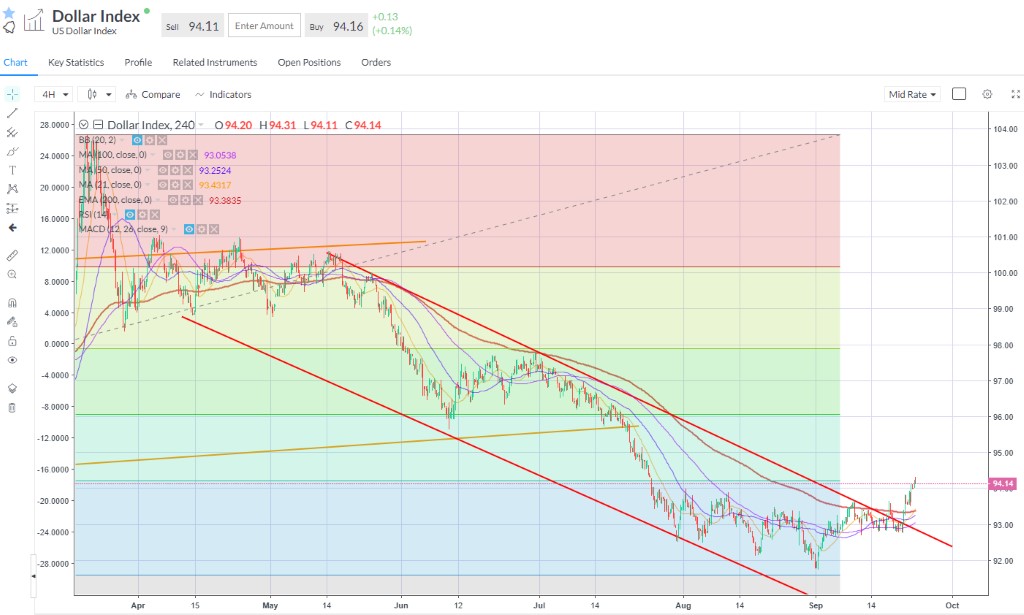Screen dimensions: 1024x615
Task: Open settings for MACD (12, 26, close, 9)
Action: (202, 229)
